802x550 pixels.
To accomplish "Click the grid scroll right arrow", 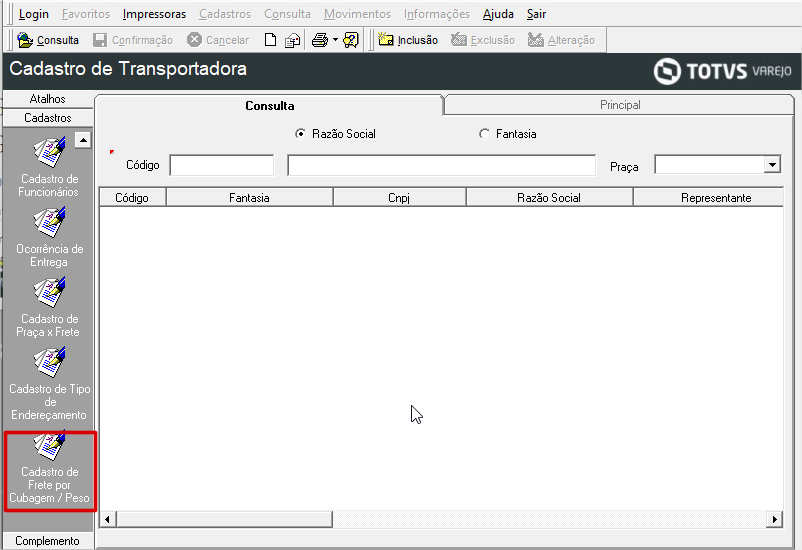I will (x=774, y=519).
